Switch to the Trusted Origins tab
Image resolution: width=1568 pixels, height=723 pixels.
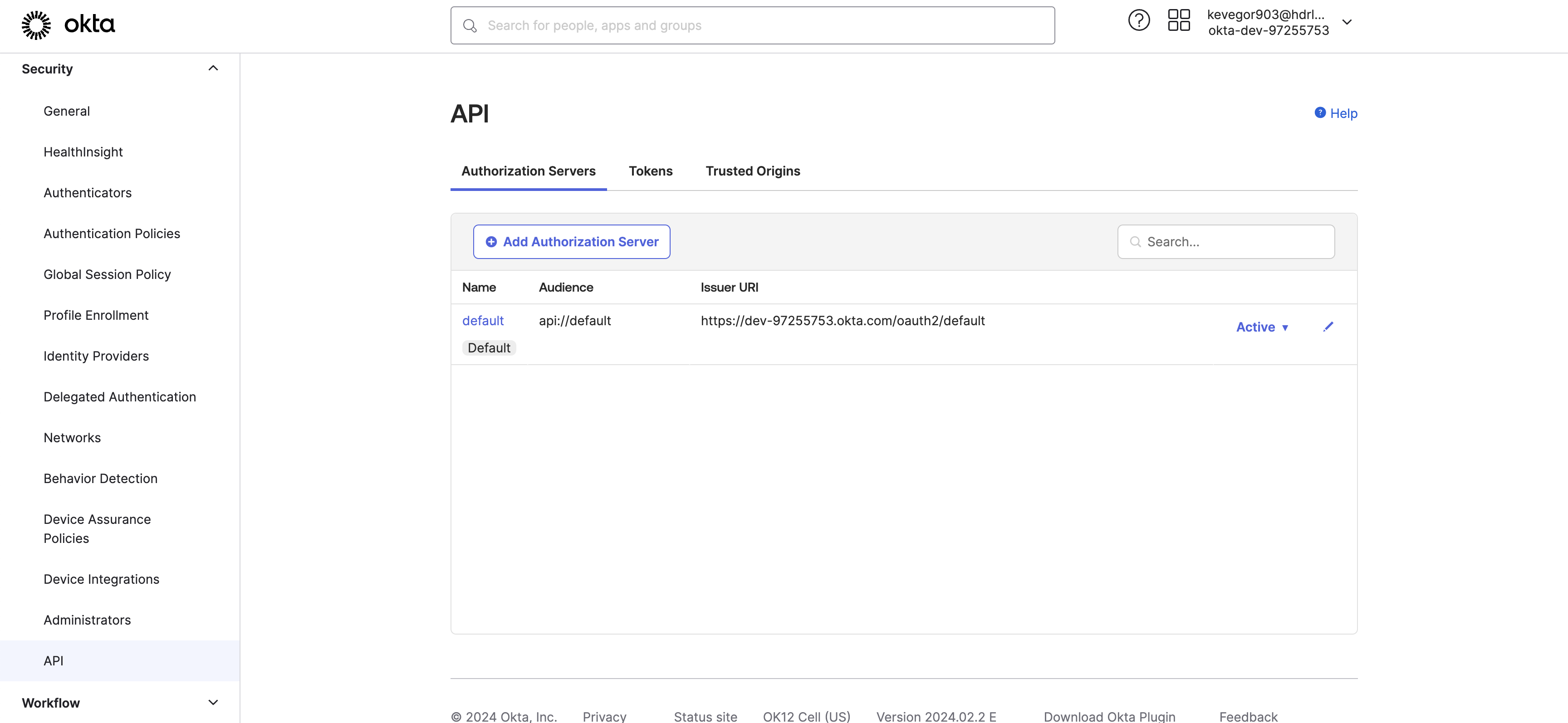752,171
